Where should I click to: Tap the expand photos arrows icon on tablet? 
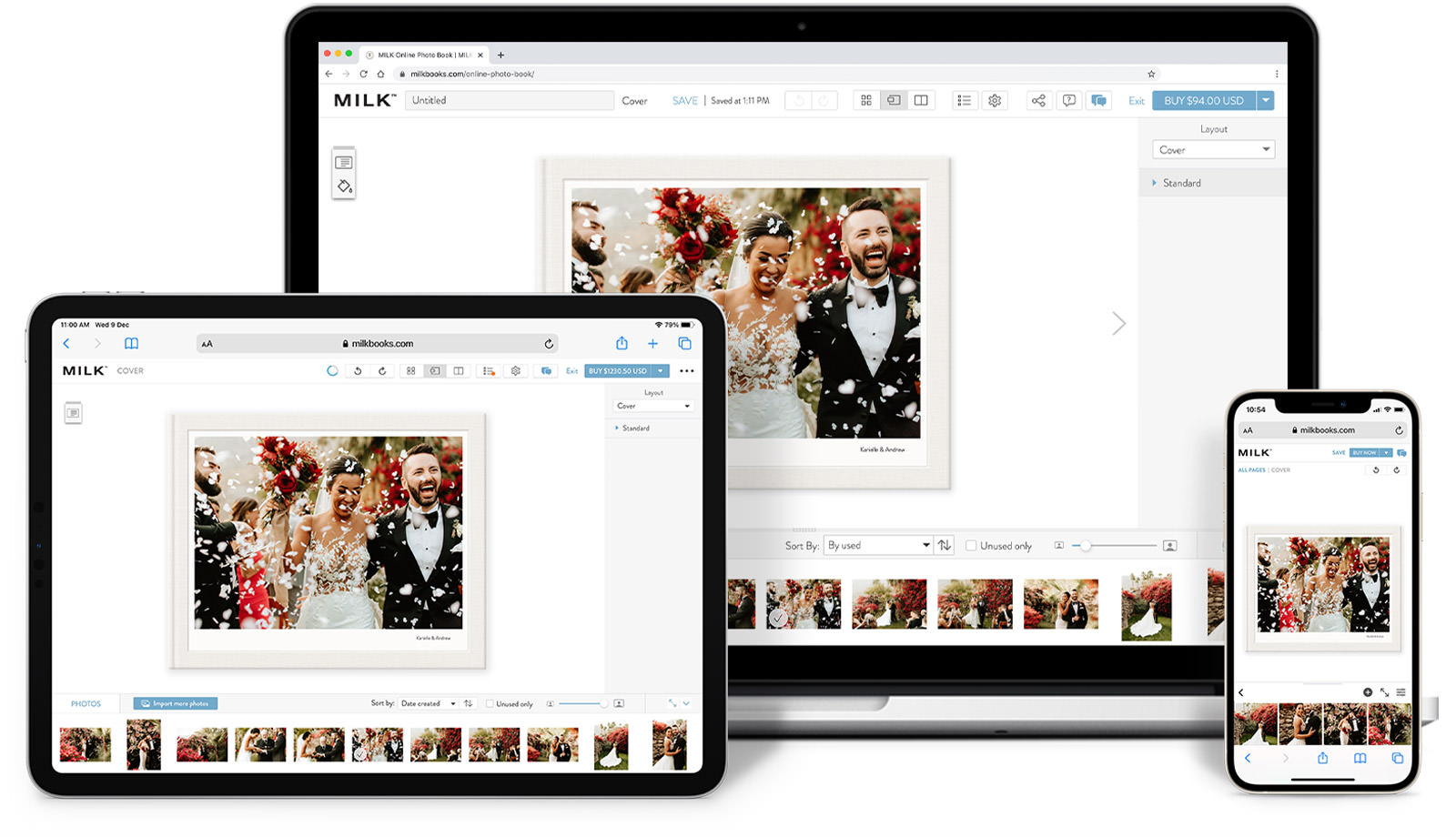672,703
